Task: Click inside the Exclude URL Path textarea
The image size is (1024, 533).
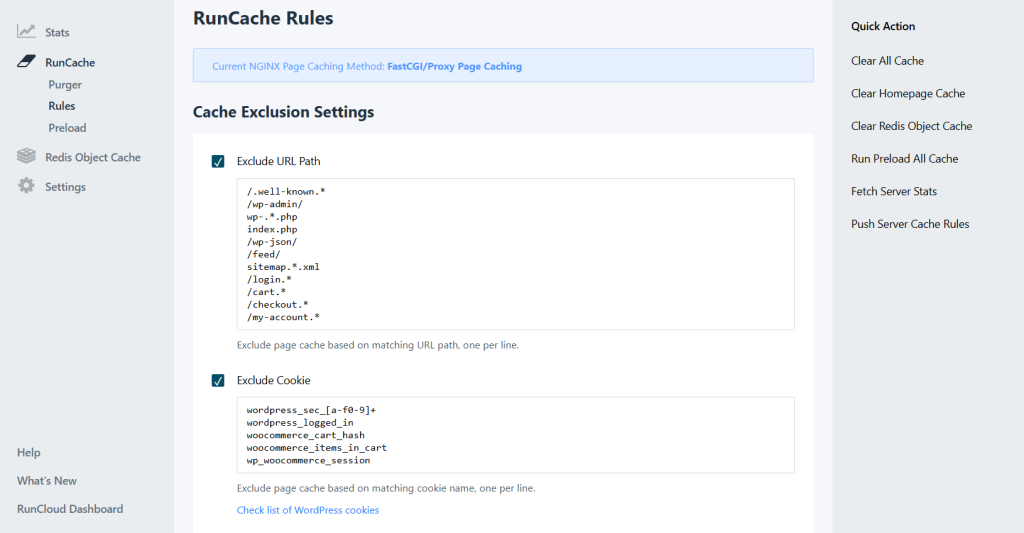Action: pos(515,254)
